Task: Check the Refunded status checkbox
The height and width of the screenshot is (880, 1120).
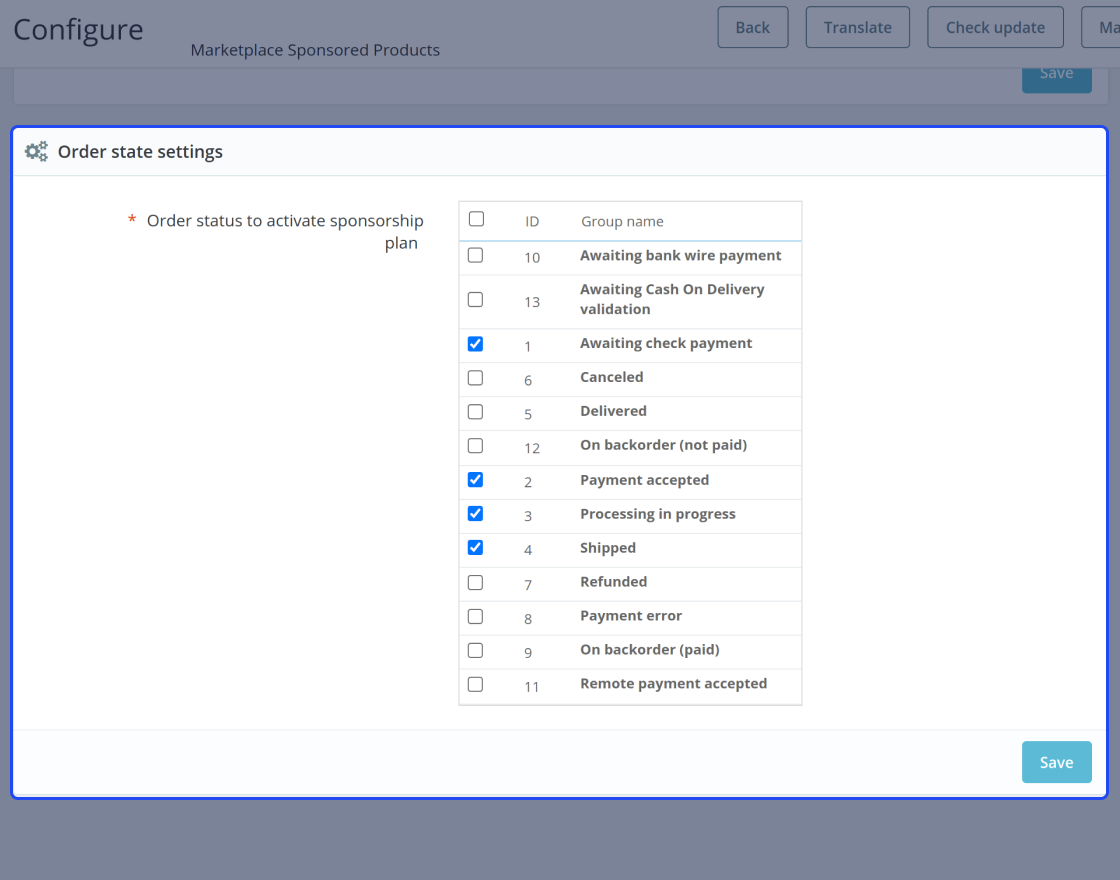Action: click(x=475, y=583)
